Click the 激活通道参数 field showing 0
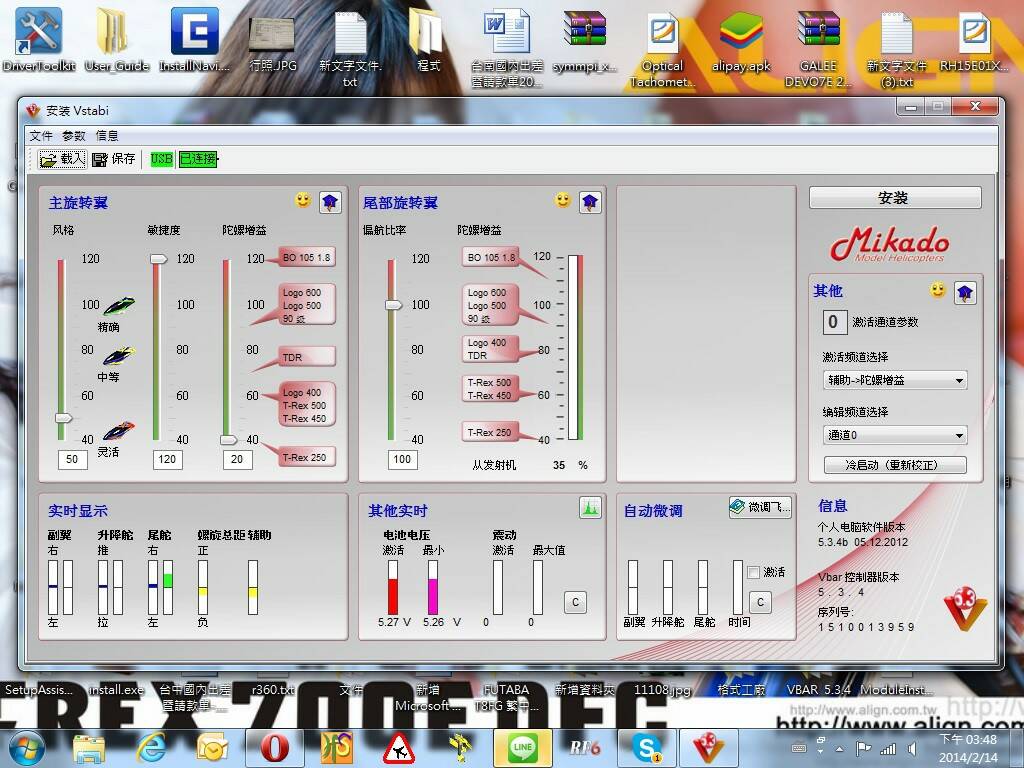Screen dimensions: 1024x768 [x=833, y=322]
